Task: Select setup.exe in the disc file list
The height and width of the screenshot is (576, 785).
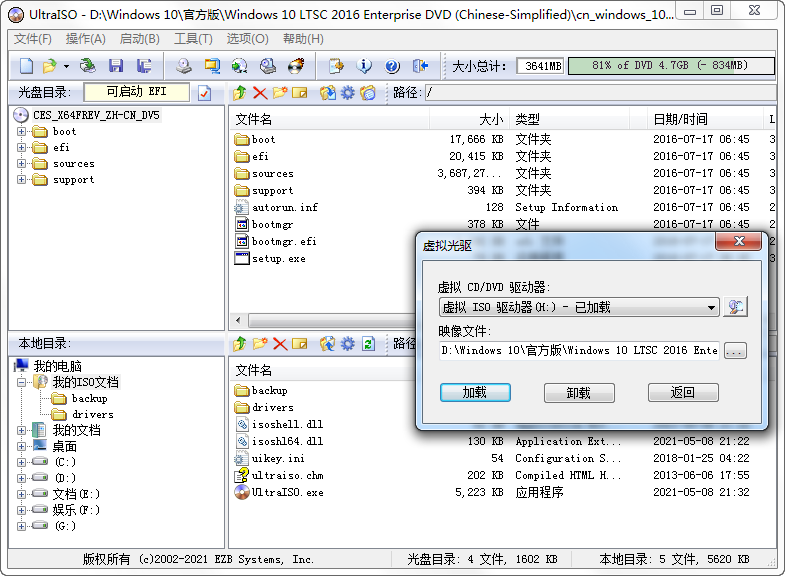Action: point(270,259)
